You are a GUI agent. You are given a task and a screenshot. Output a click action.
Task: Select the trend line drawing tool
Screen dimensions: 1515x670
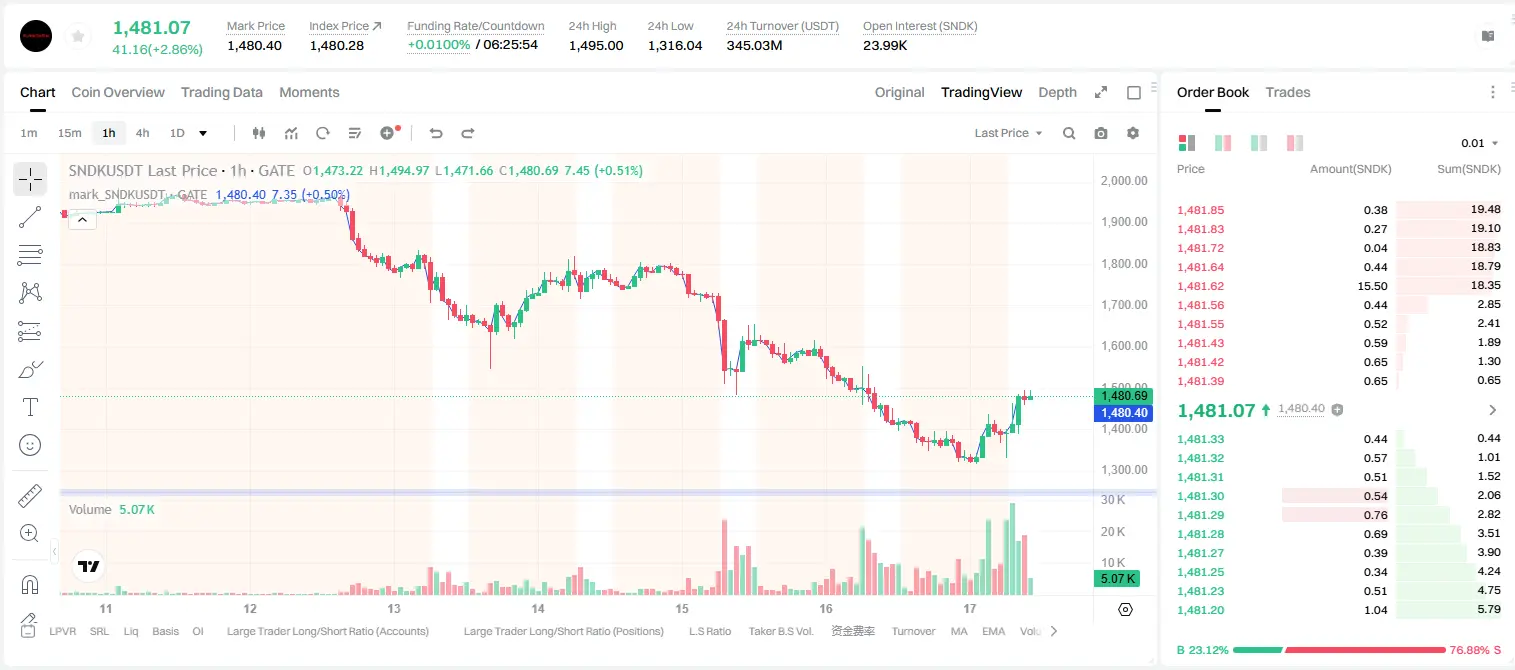point(30,217)
